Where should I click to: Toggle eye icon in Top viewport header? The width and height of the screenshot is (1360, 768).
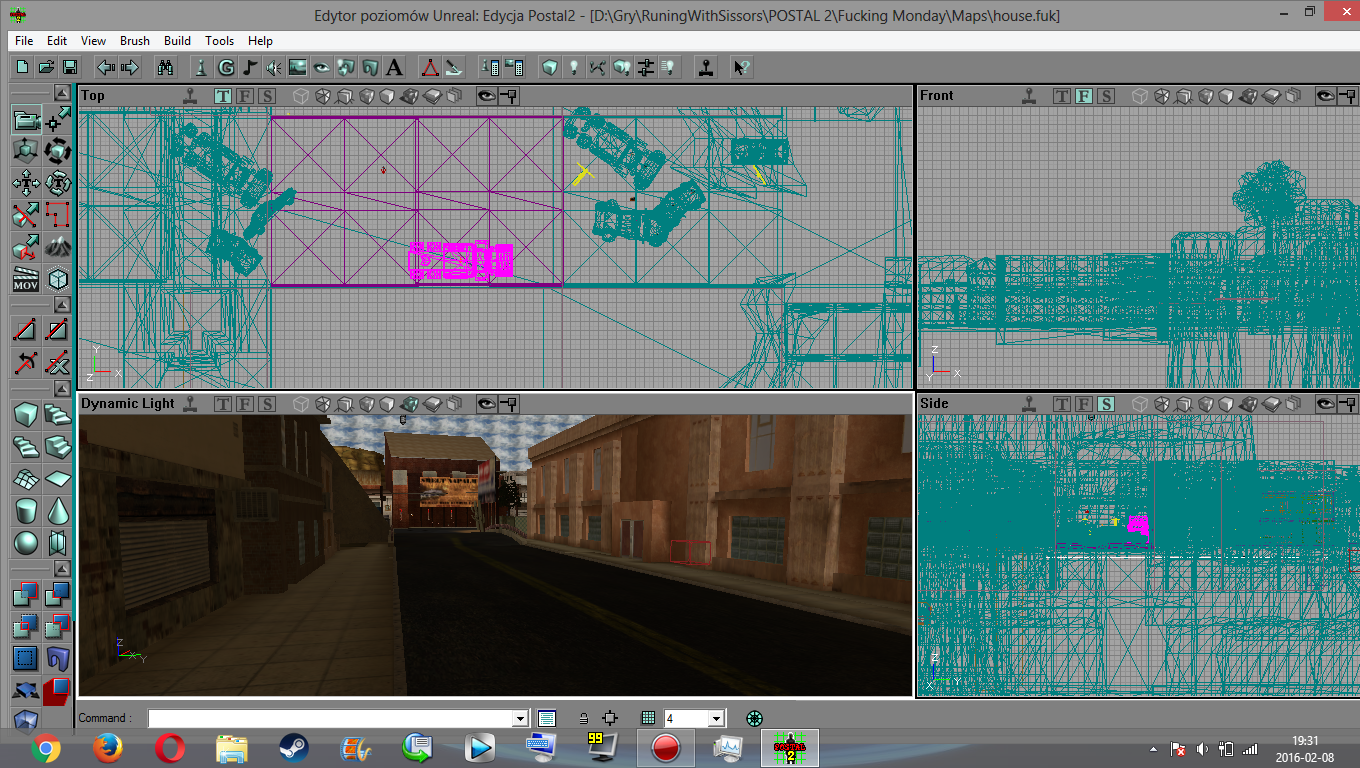(487, 96)
